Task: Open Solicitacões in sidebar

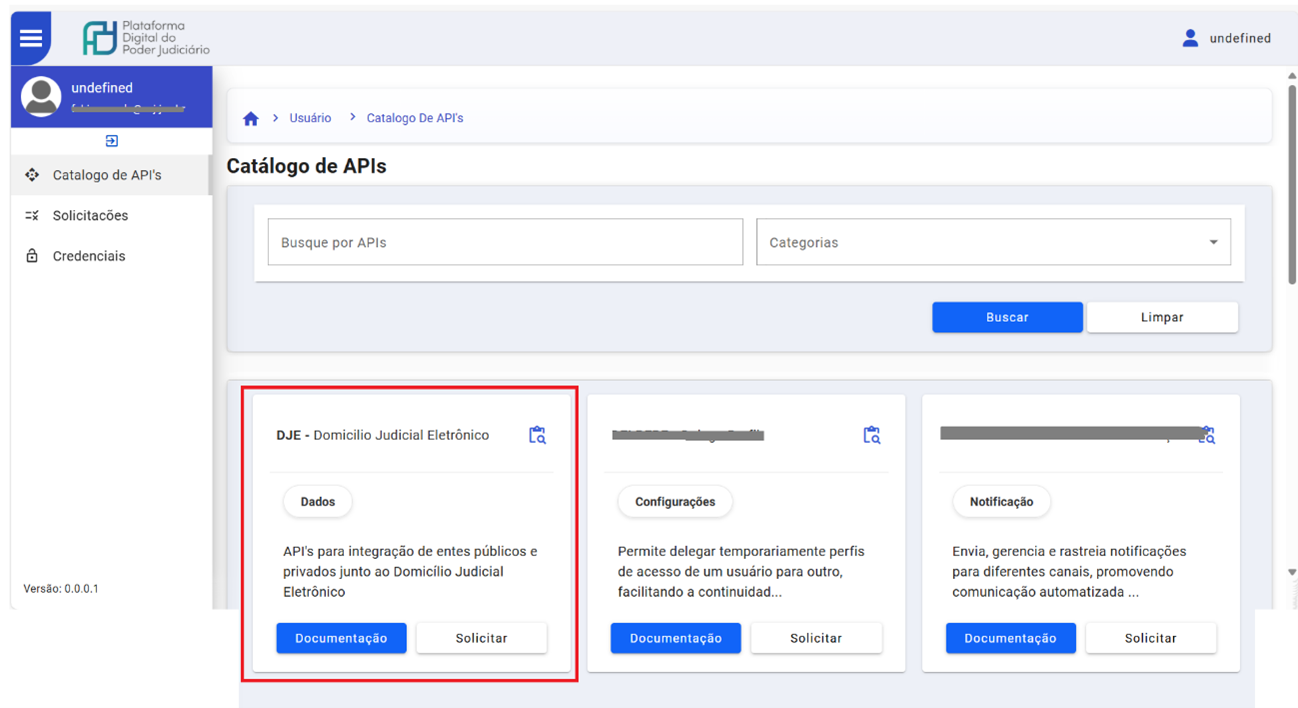Action: tap(90, 216)
